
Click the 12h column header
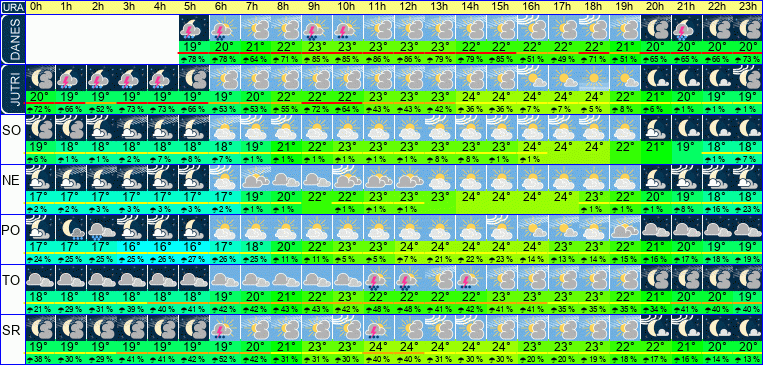(x=409, y=7)
